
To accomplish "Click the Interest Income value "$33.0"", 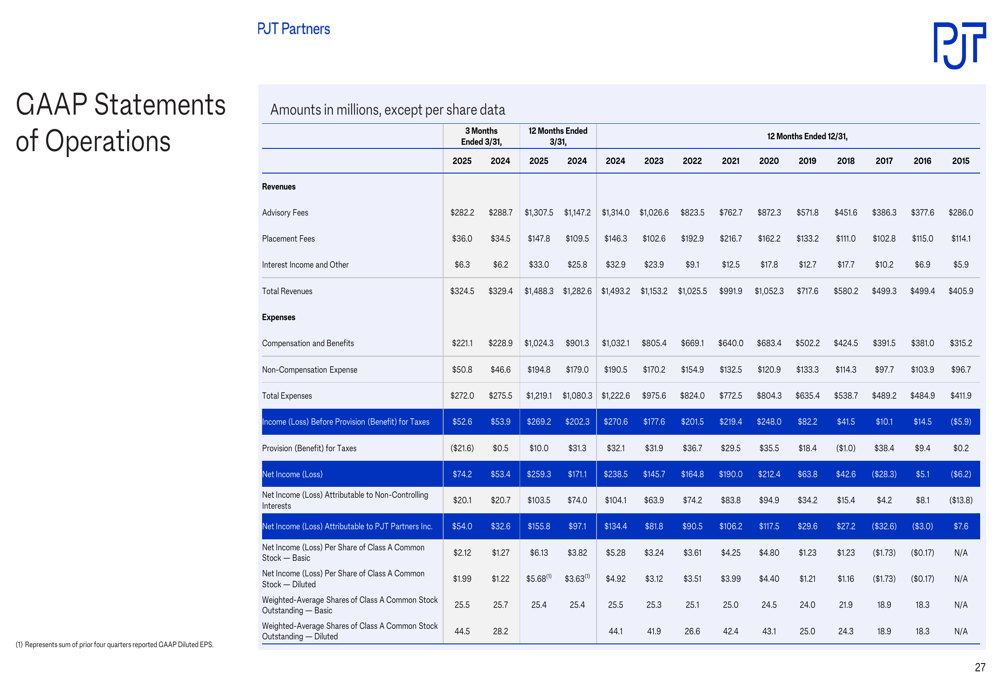I will (x=539, y=265).
